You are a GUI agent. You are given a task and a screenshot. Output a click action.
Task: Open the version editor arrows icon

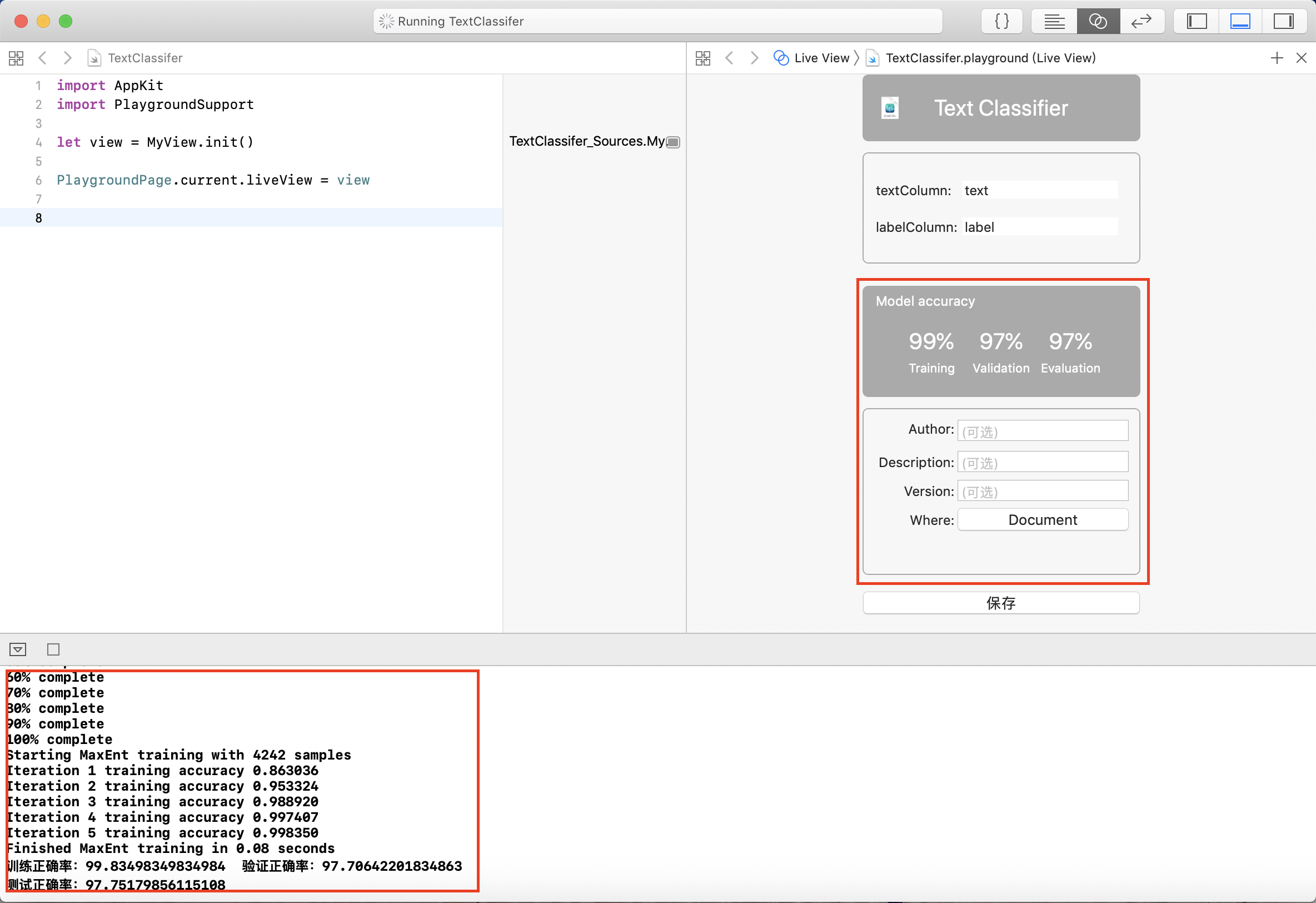(1141, 22)
